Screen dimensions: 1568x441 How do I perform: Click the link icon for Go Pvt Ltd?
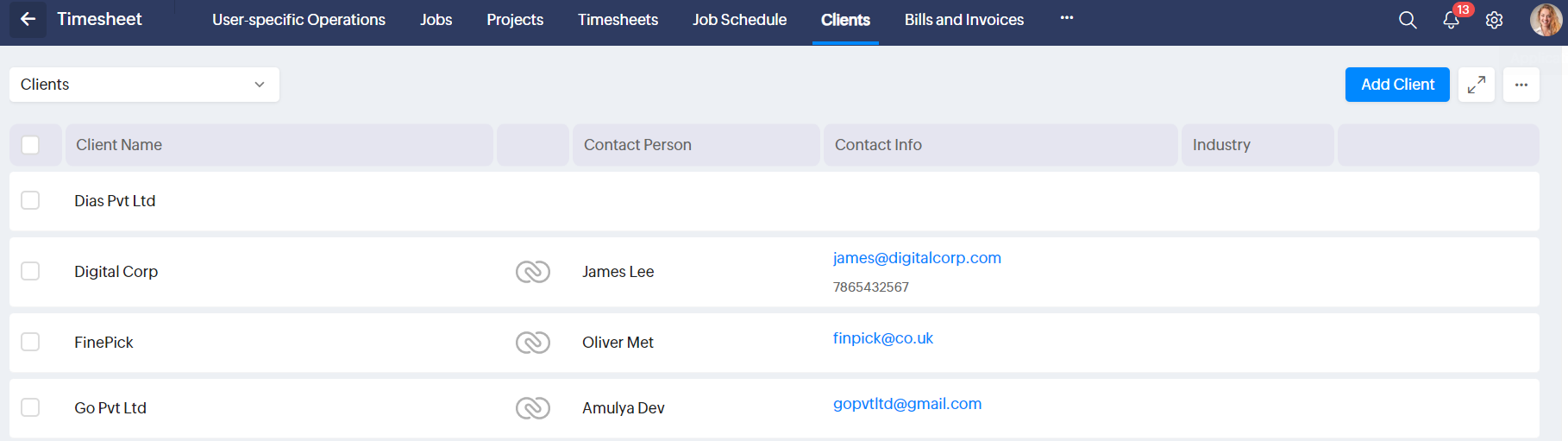pos(533,408)
